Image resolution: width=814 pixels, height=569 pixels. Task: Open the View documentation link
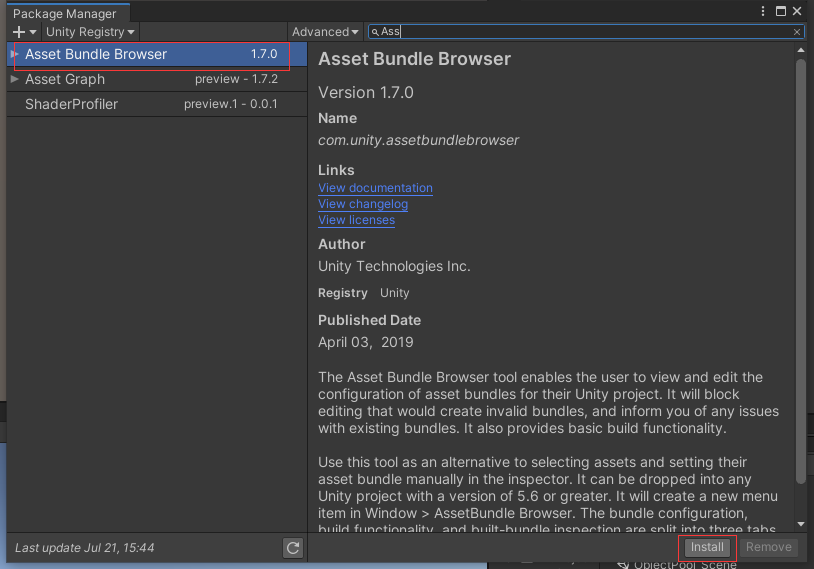(x=375, y=188)
